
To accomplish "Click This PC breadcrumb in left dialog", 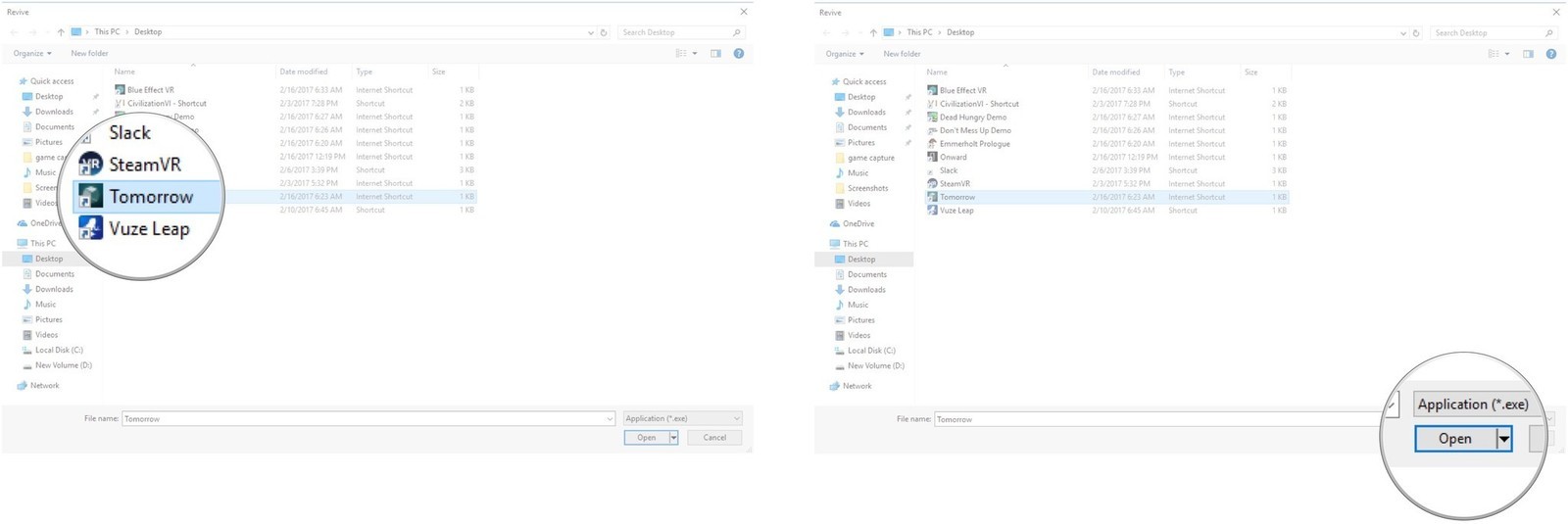I will click(x=107, y=32).
